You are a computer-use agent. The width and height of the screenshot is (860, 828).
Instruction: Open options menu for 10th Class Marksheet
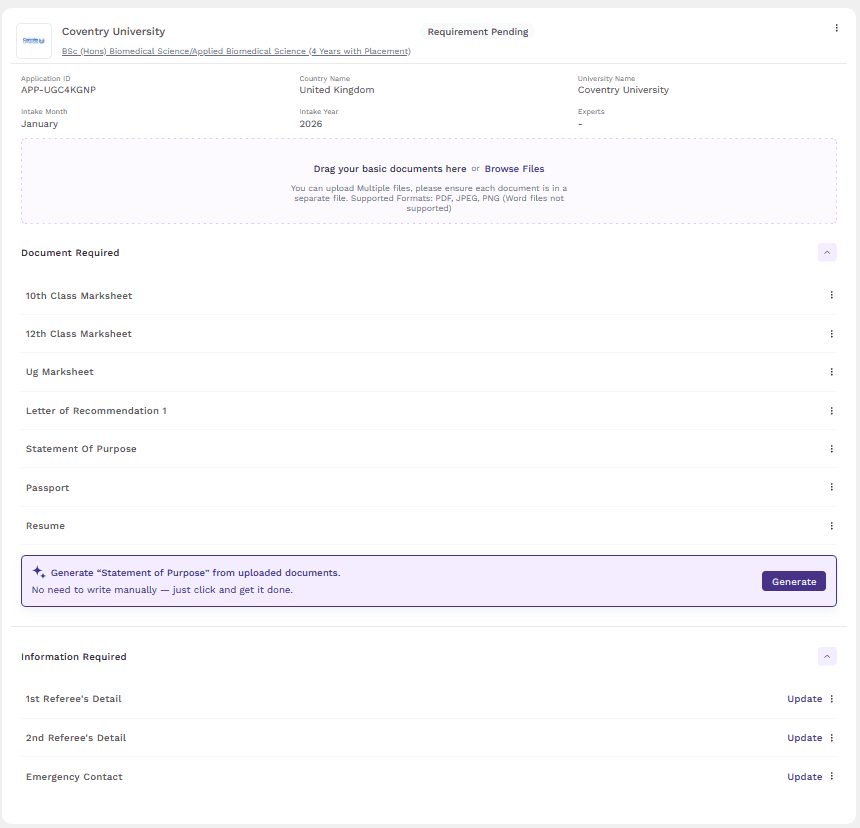(831, 295)
